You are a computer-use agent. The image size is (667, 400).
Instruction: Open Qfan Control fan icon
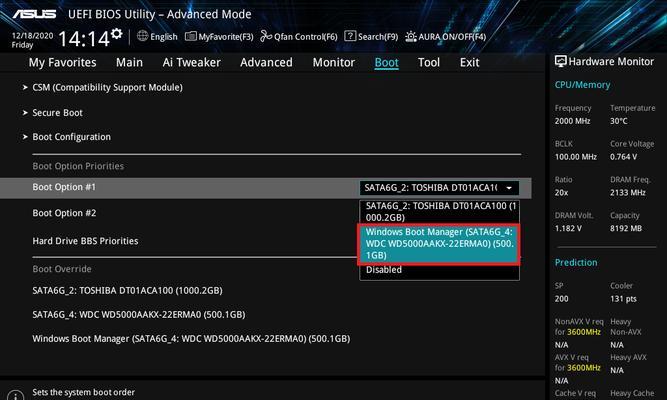(x=266, y=36)
